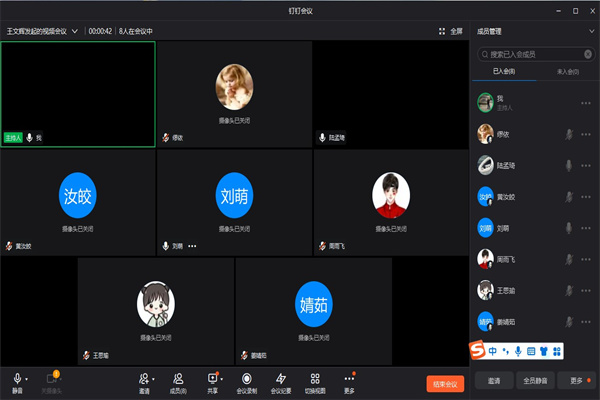Screen dimensions: 600x400
Task: Open three-dot menu for member 黄汝姣
Action: coord(586,196)
